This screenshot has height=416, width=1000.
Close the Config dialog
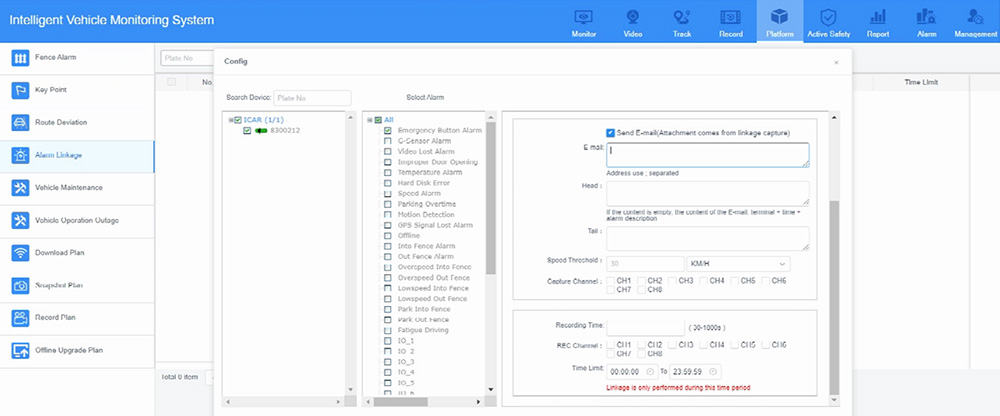click(x=836, y=63)
